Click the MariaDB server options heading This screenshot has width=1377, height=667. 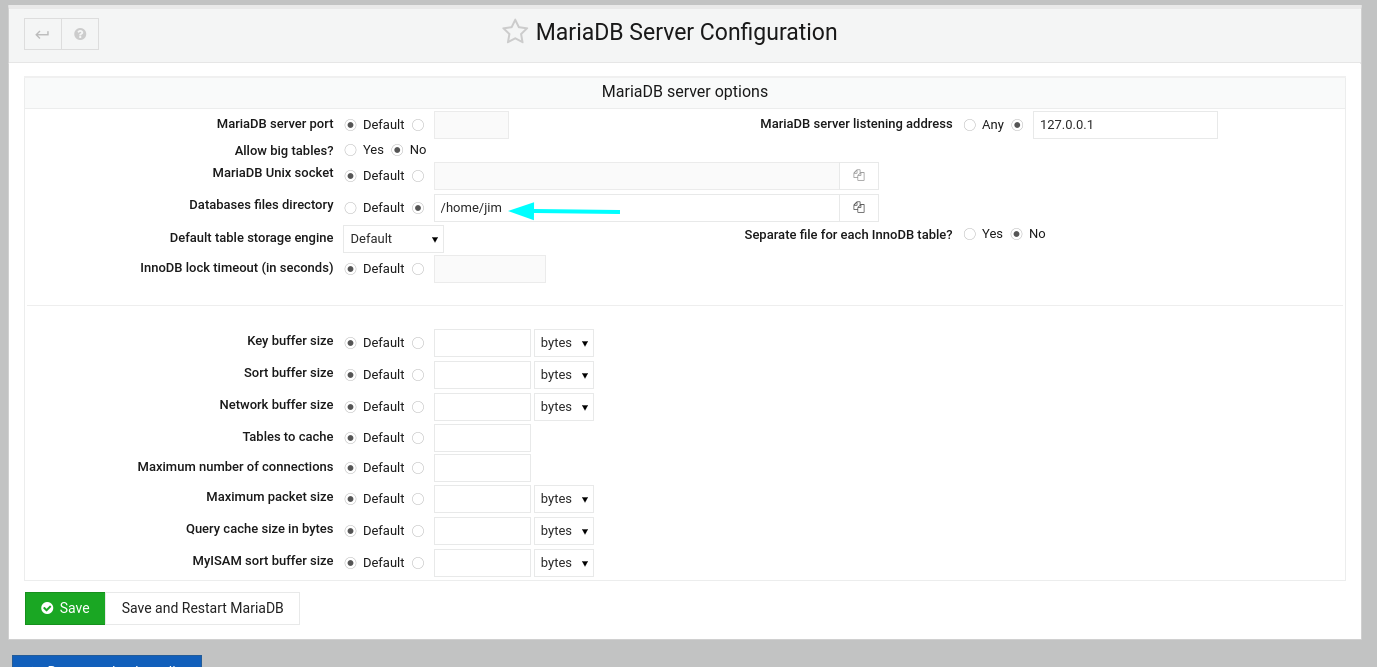(685, 92)
